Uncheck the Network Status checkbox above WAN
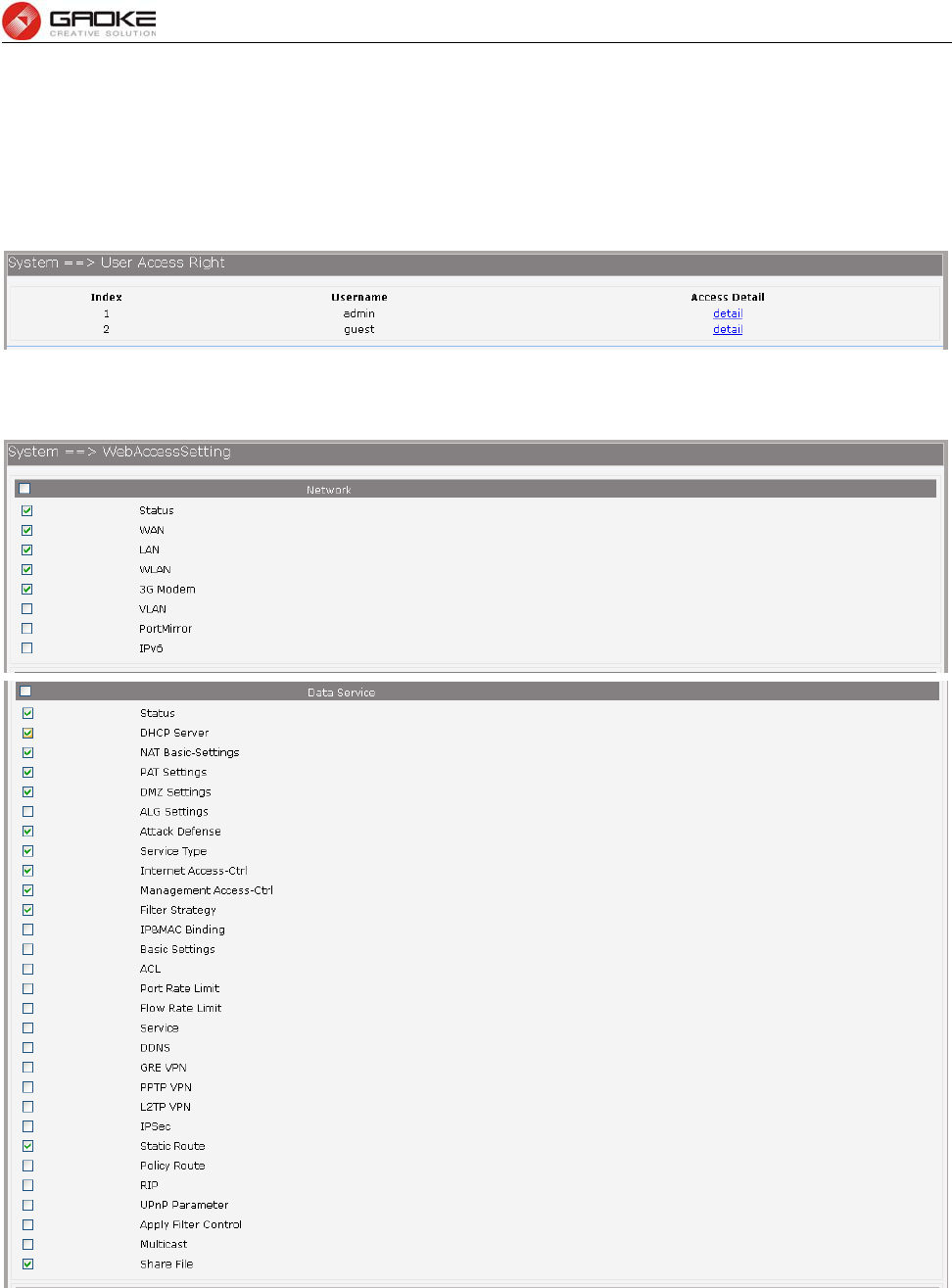 click(27, 510)
